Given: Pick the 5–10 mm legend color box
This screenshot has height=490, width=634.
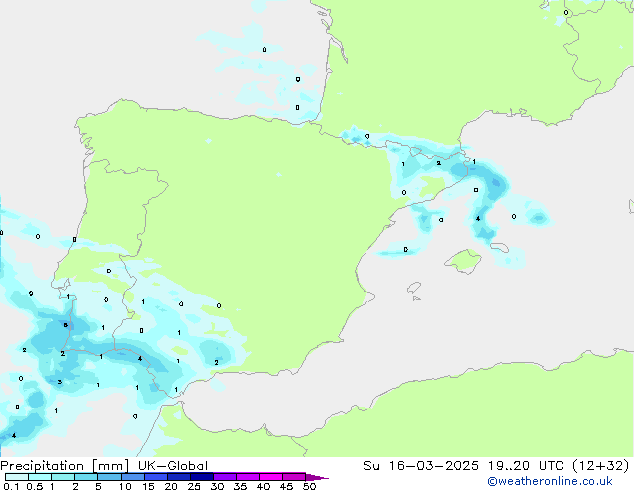Looking at the screenshot, I should point(109,477).
